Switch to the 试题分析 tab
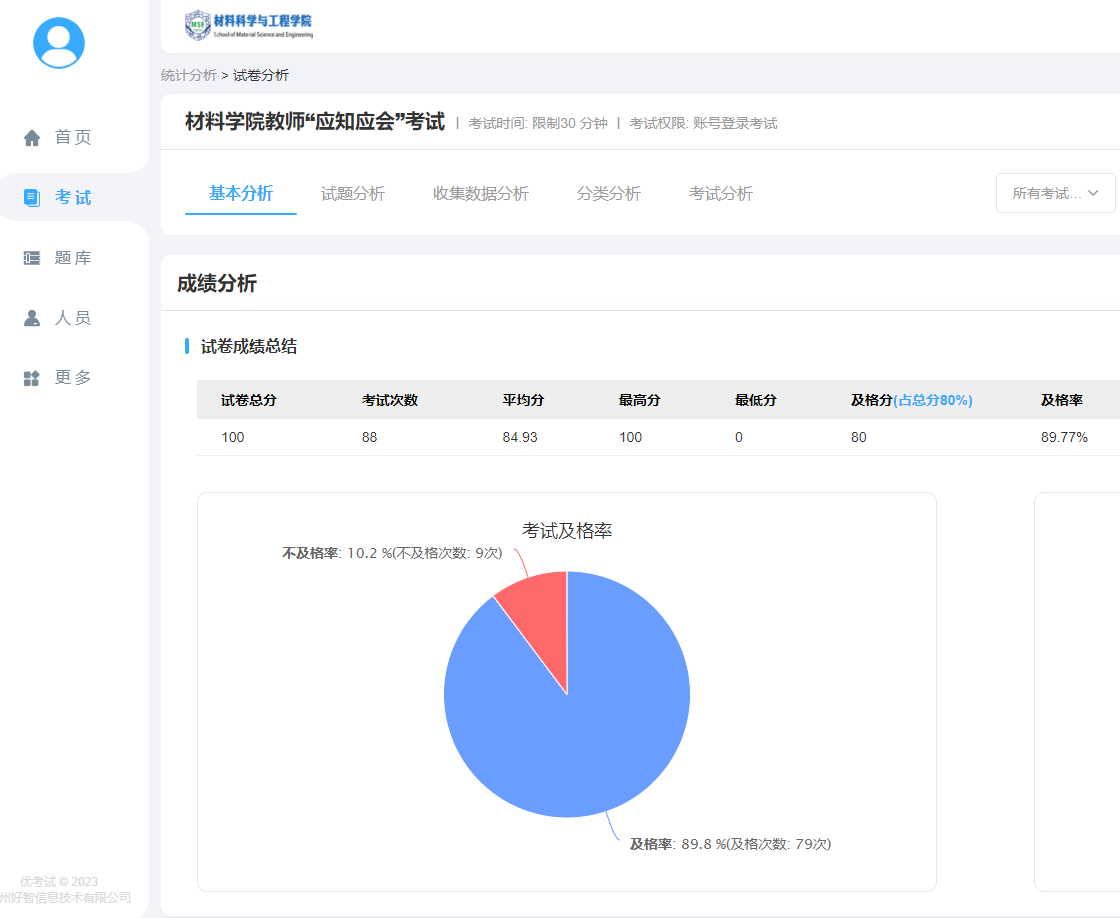The height and width of the screenshot is (918, 1120). (352, 194)
